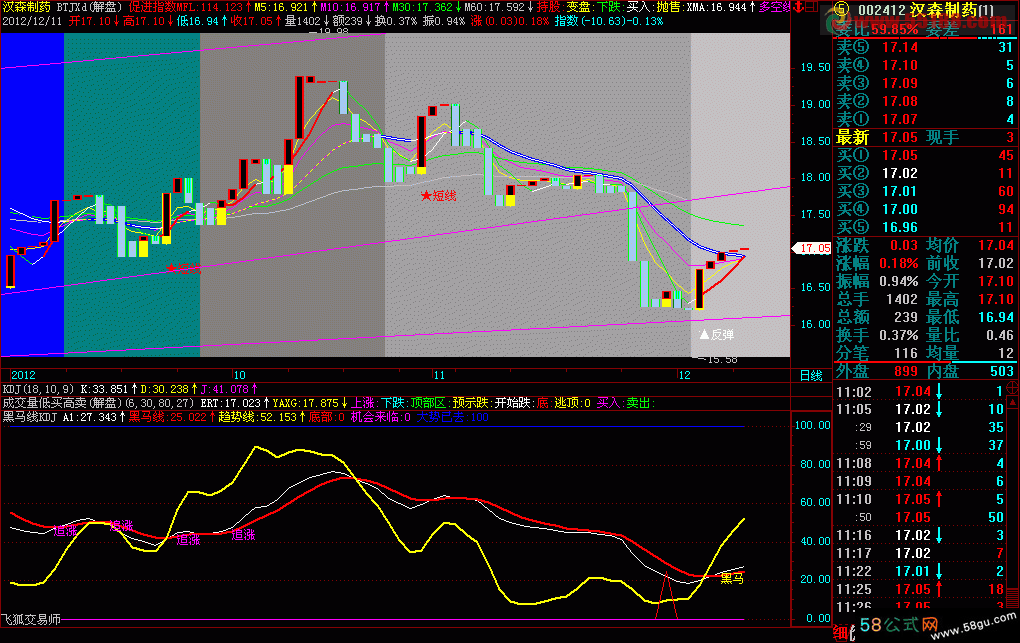The image size is (1020, 643).
Task: Click the ERT:17.023 label
Action: 230,404
